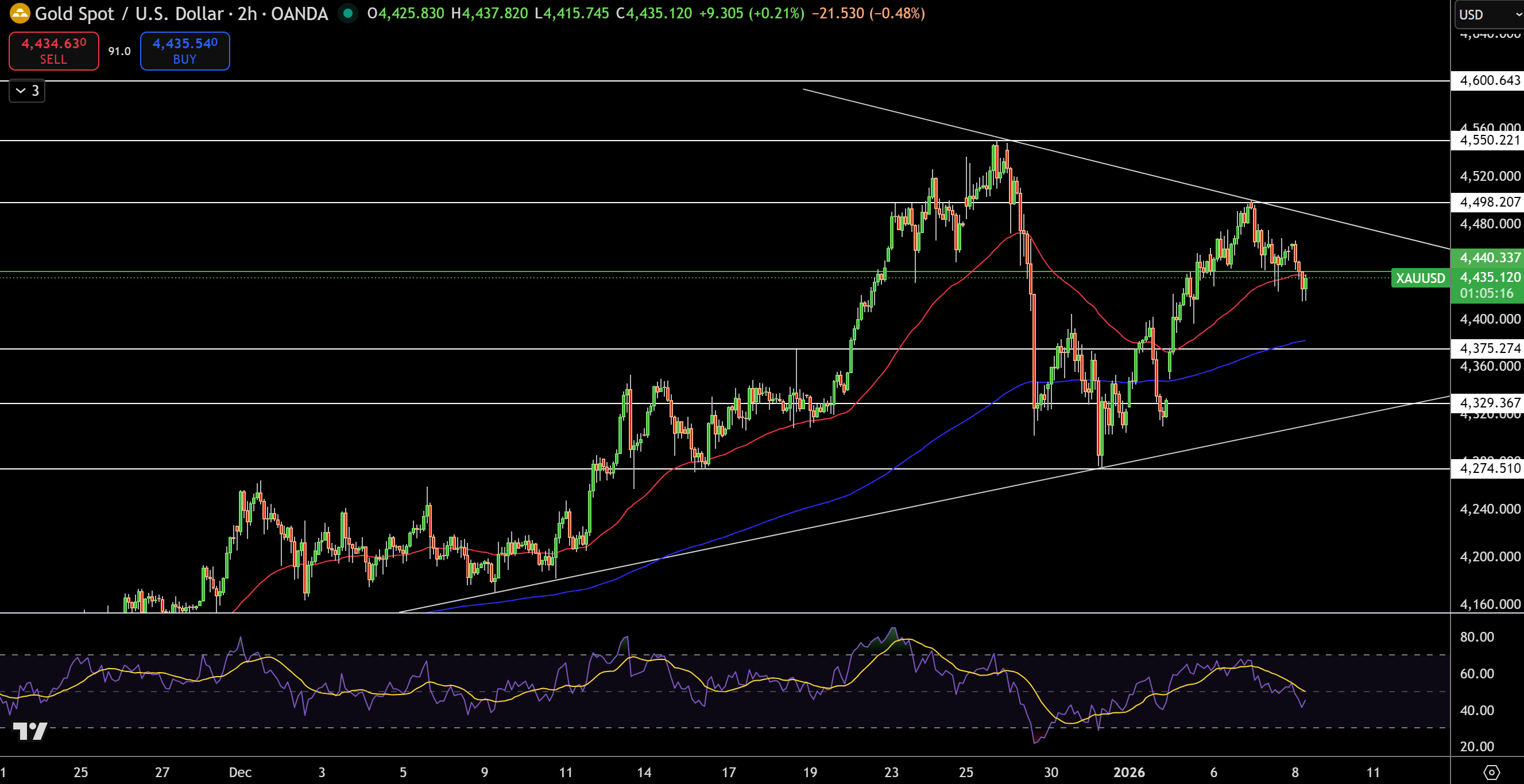Click the green market status dot
Image resolution: width=1524 pixels, height=784 pixels.
(348, 13)
